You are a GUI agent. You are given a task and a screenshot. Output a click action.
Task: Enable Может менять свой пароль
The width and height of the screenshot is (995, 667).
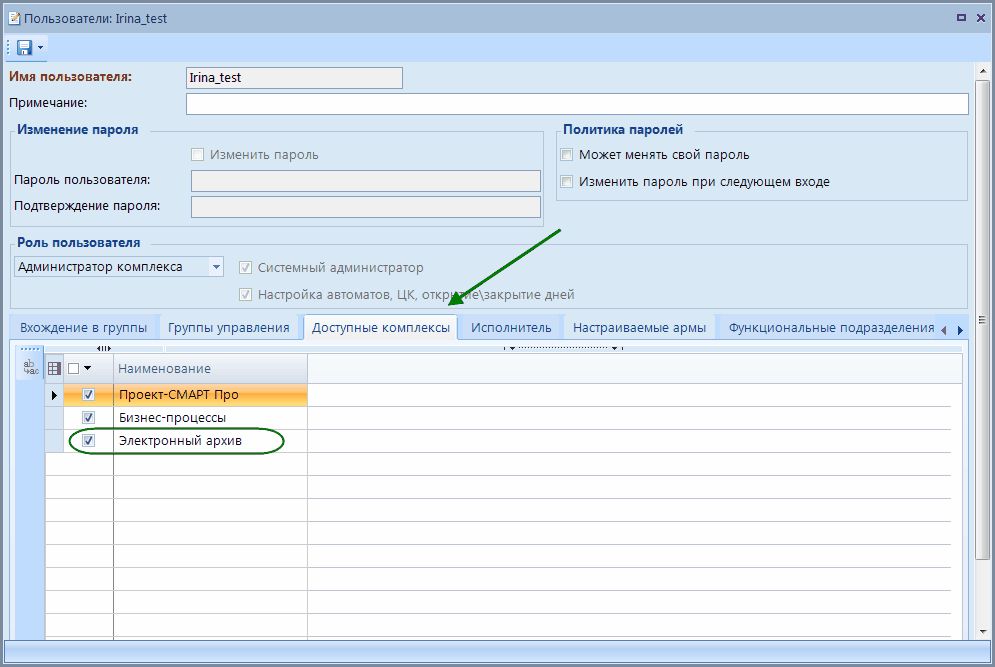coord(567,155)
